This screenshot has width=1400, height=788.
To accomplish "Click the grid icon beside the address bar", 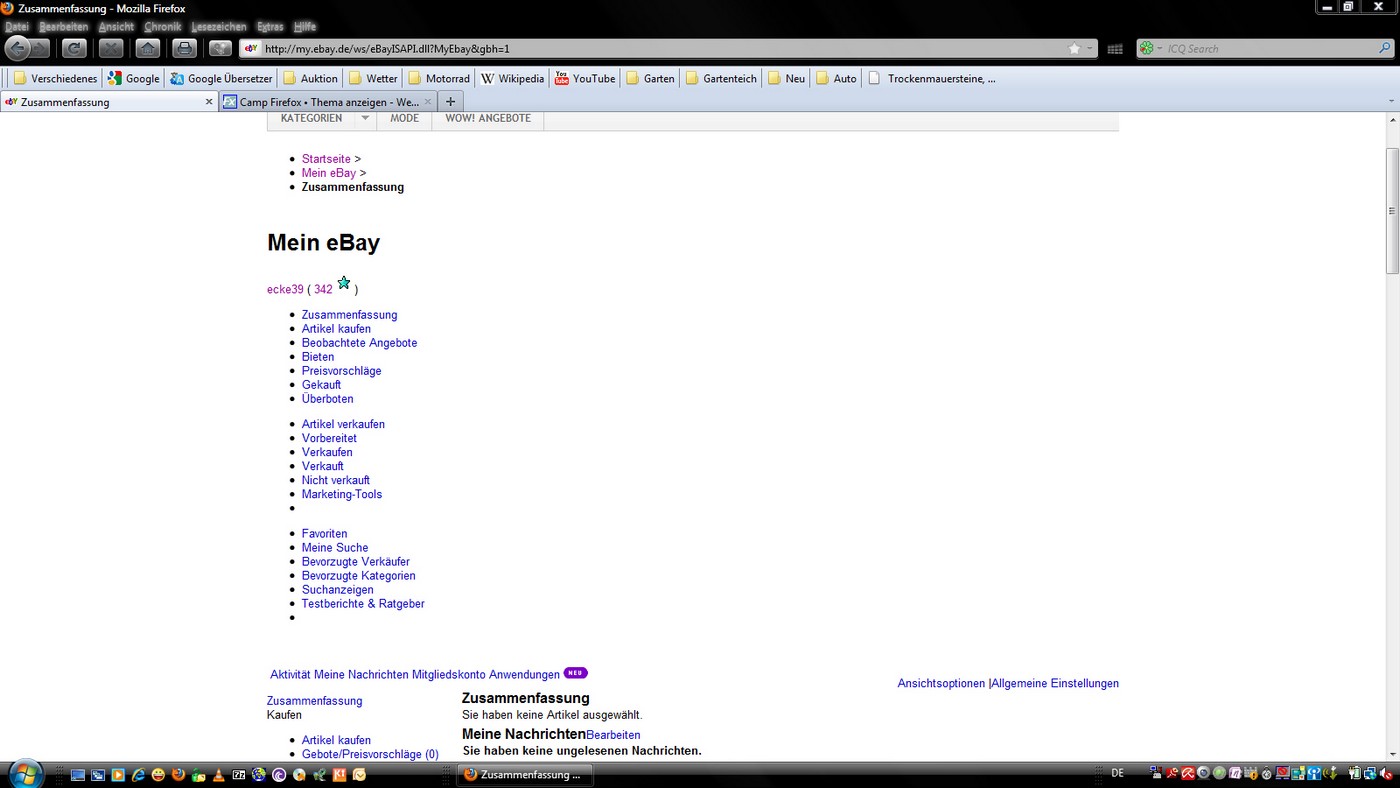I will click(x=1115, y=49).
